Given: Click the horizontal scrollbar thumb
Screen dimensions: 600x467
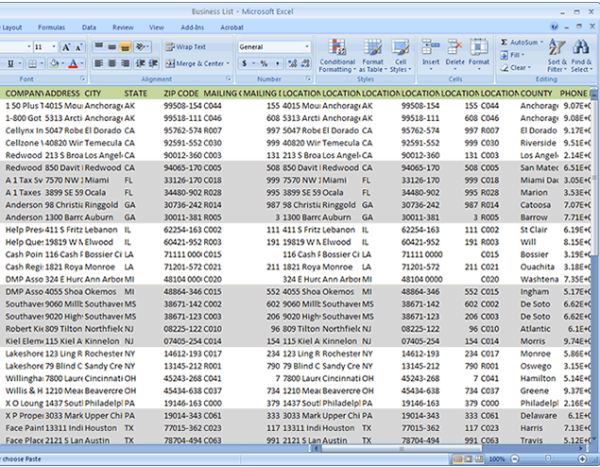Looking at the screenshot, I should point(401,449).
